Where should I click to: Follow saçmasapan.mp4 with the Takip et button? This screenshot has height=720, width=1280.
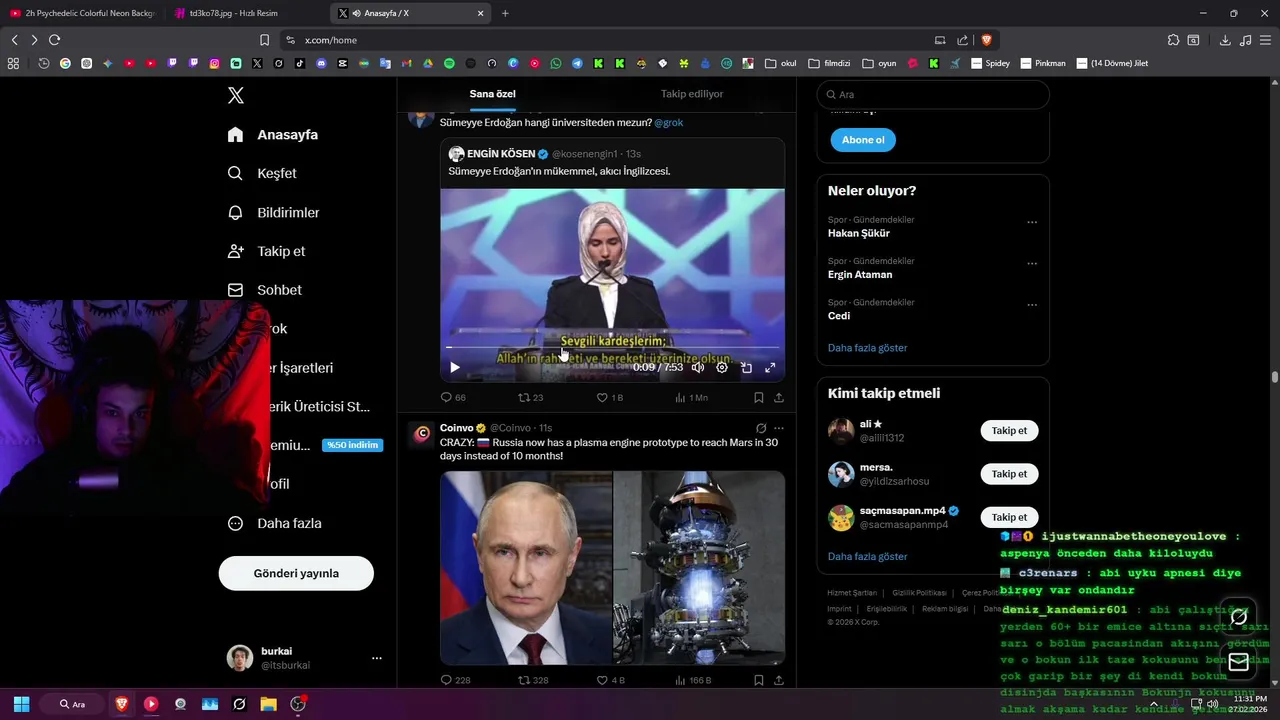[1009, 517]
